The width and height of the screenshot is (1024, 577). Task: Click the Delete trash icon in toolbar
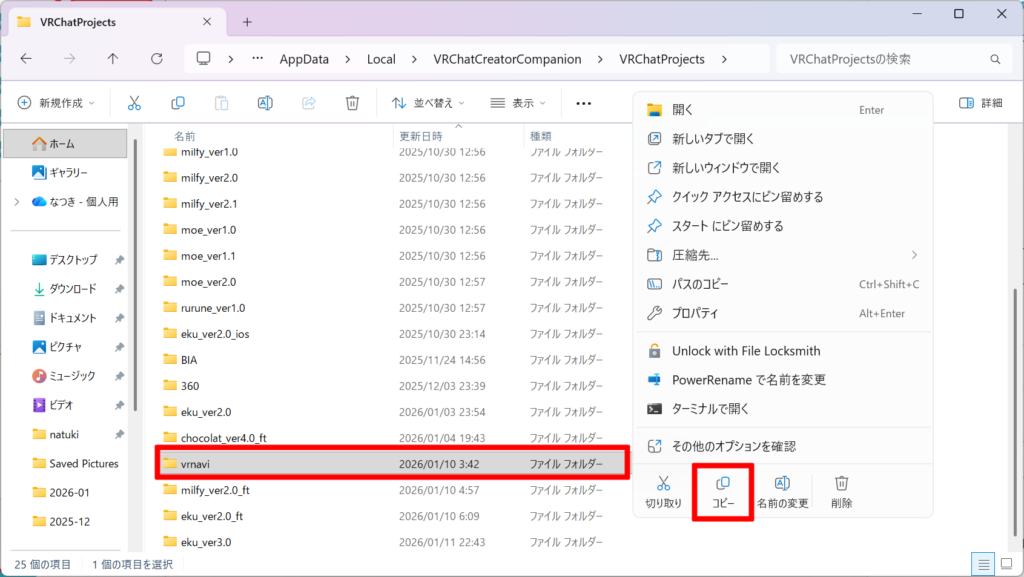tap(352, 103)
